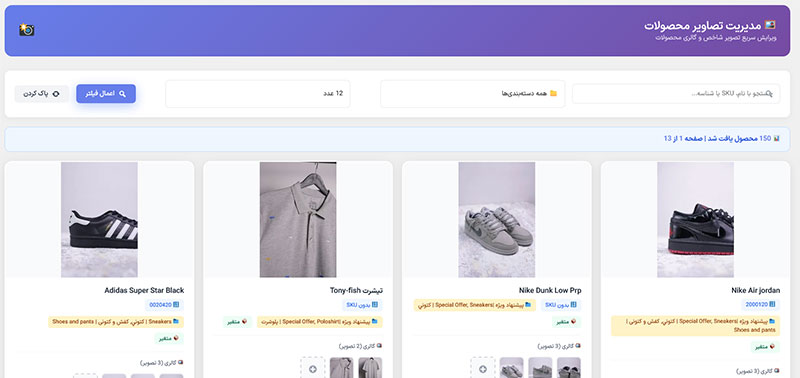This screenshot has width=800, height=378.
Task: Open the 12 items per page dropdown
Action: pyautogui.click(x=258, y=94)
